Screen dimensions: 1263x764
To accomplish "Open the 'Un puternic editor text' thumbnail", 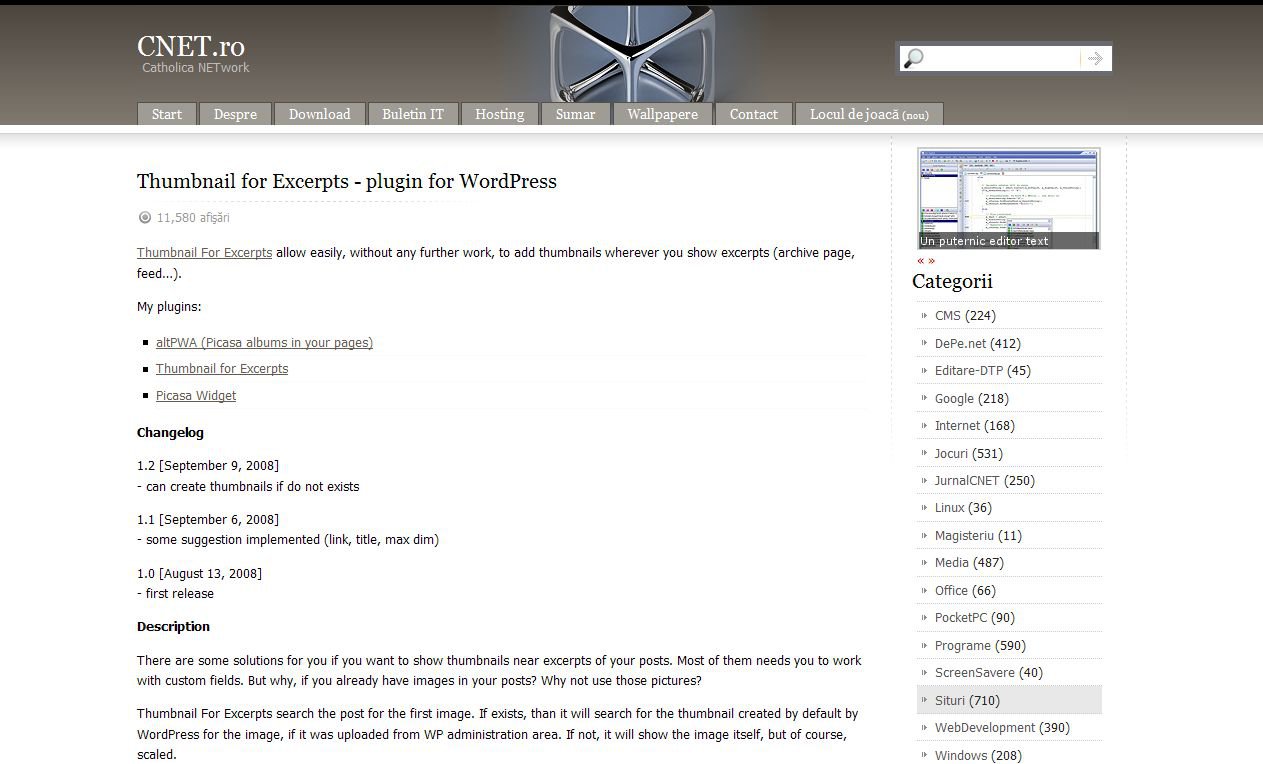I will pyautogui.click(x=1008, y=198).
